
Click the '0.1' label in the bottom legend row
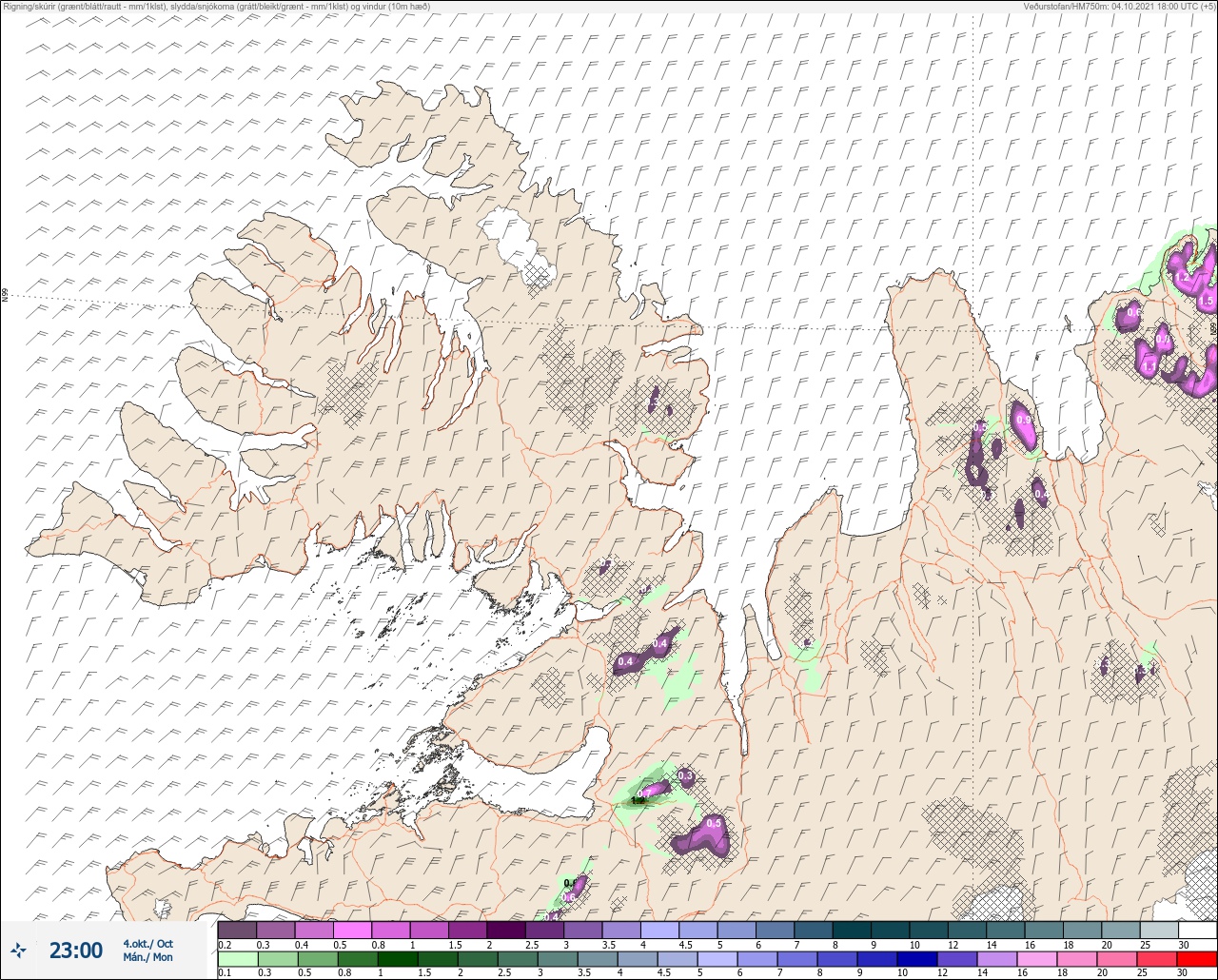tap(225, 973)
